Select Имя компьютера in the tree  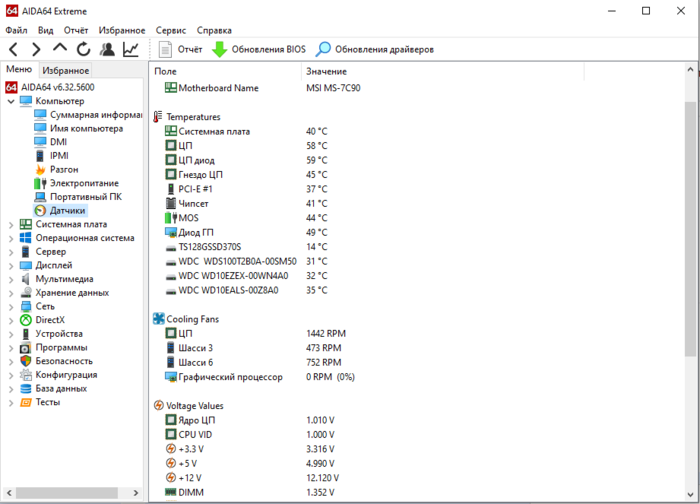(79, 129)
